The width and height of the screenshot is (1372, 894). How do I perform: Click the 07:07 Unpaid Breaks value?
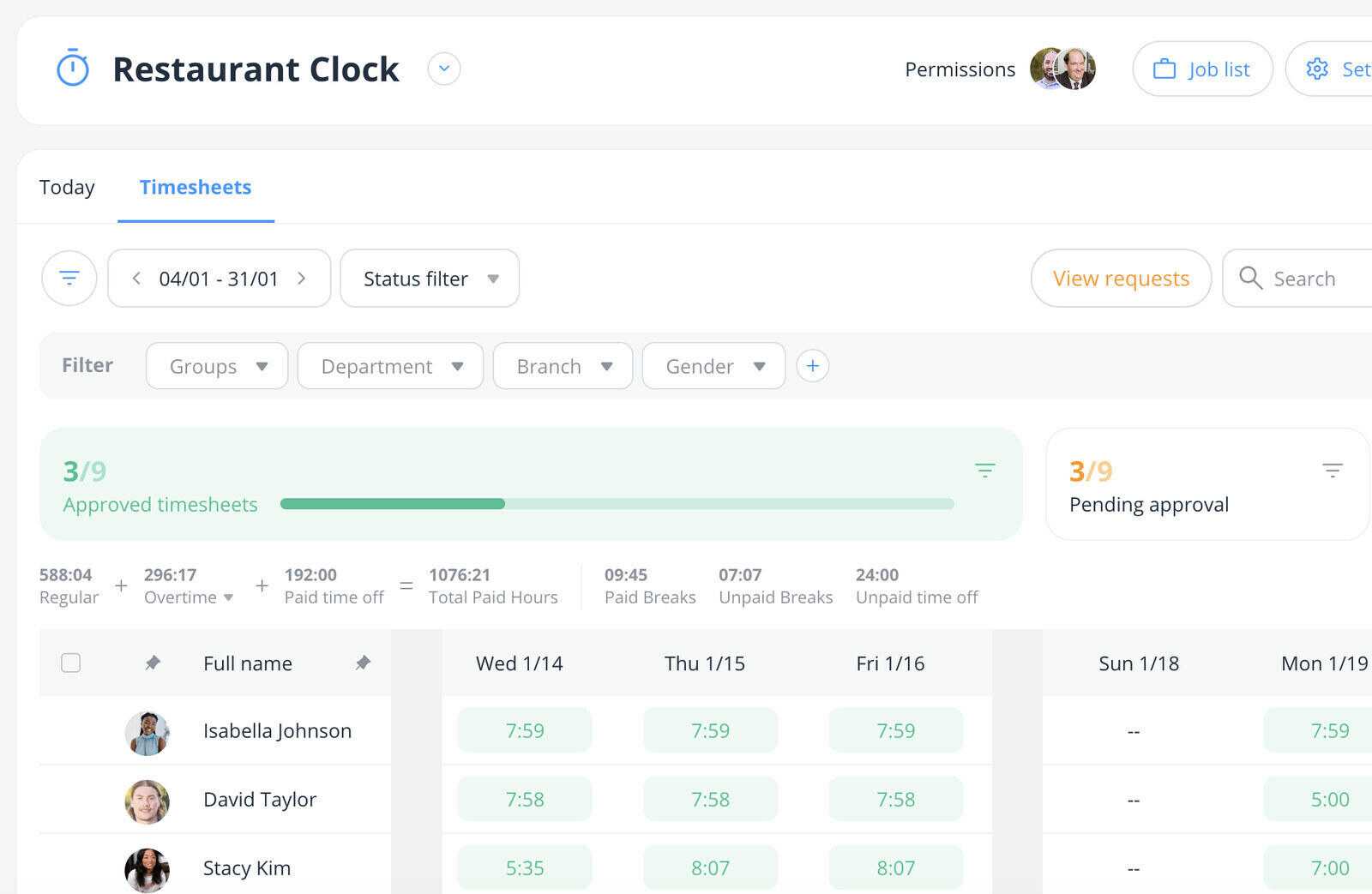[740, 574]
